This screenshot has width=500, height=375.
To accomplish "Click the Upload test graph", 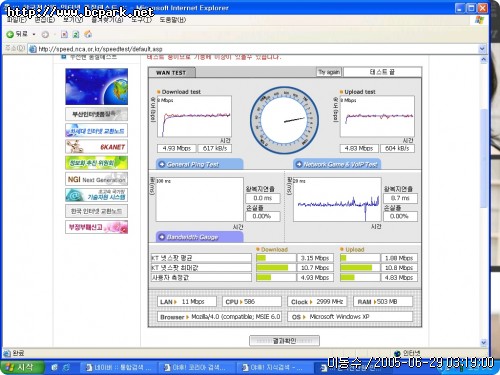I will (377, 116).
